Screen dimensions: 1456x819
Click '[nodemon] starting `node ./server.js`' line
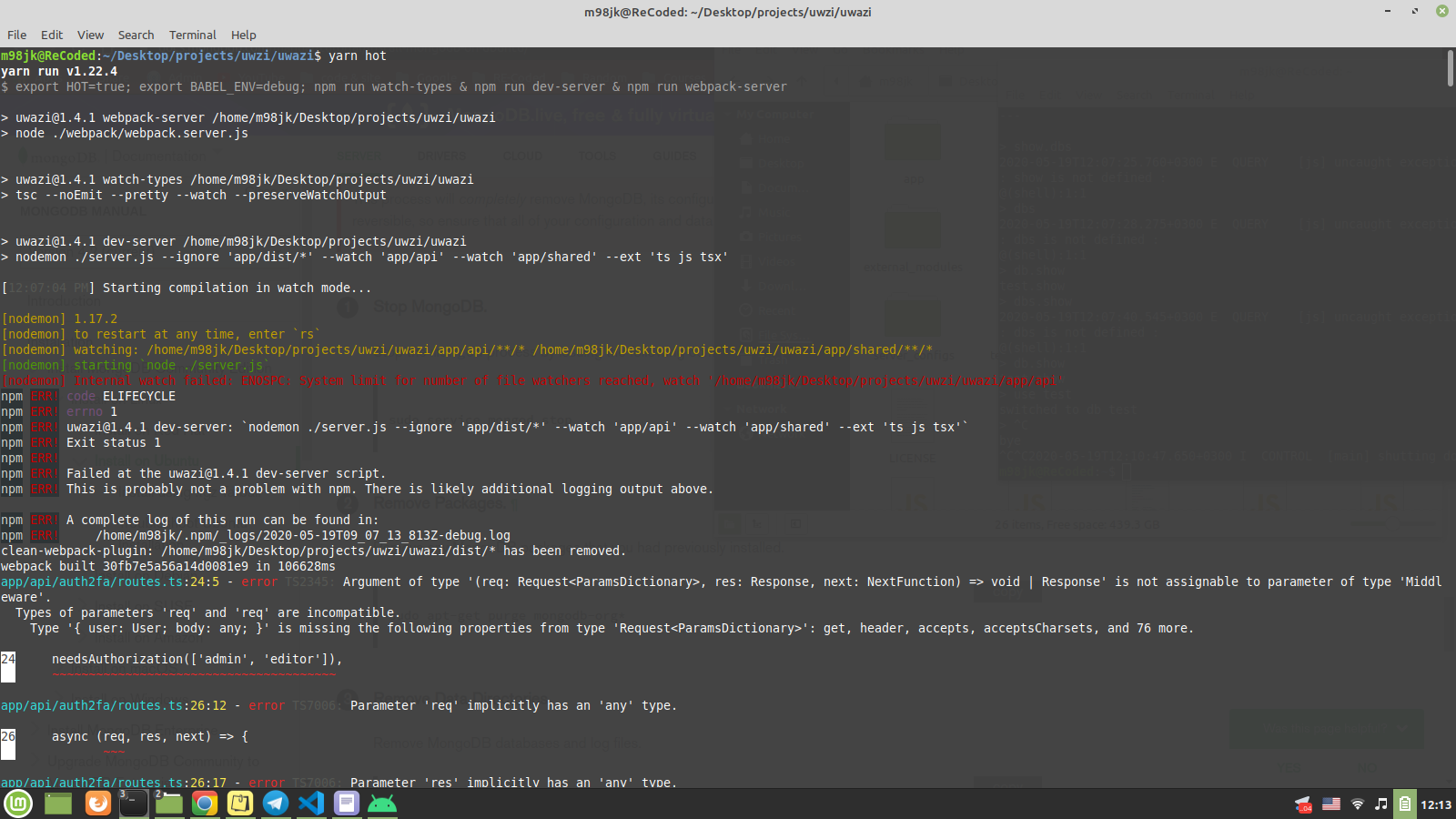[136, 365]
